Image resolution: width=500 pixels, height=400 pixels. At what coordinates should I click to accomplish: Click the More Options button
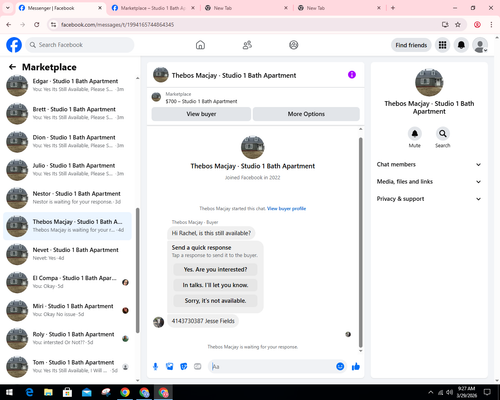(306, 114)
